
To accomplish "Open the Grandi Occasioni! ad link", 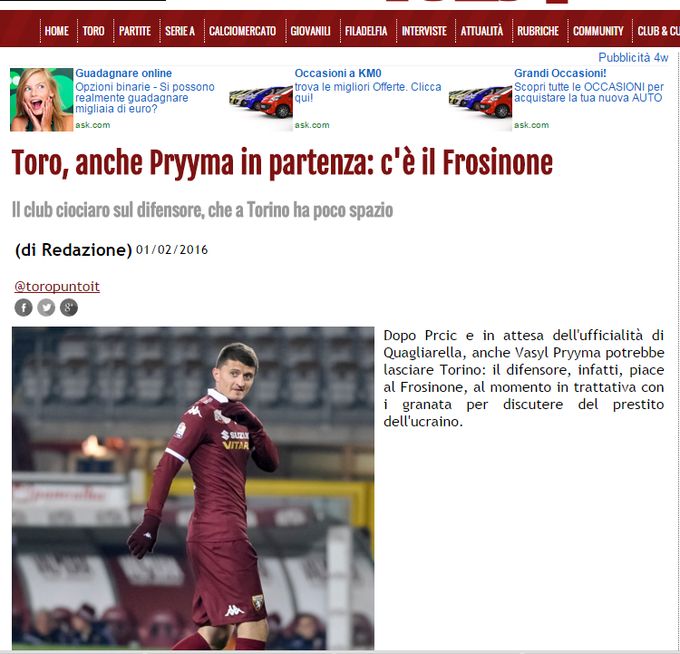I will pos(560,73).
